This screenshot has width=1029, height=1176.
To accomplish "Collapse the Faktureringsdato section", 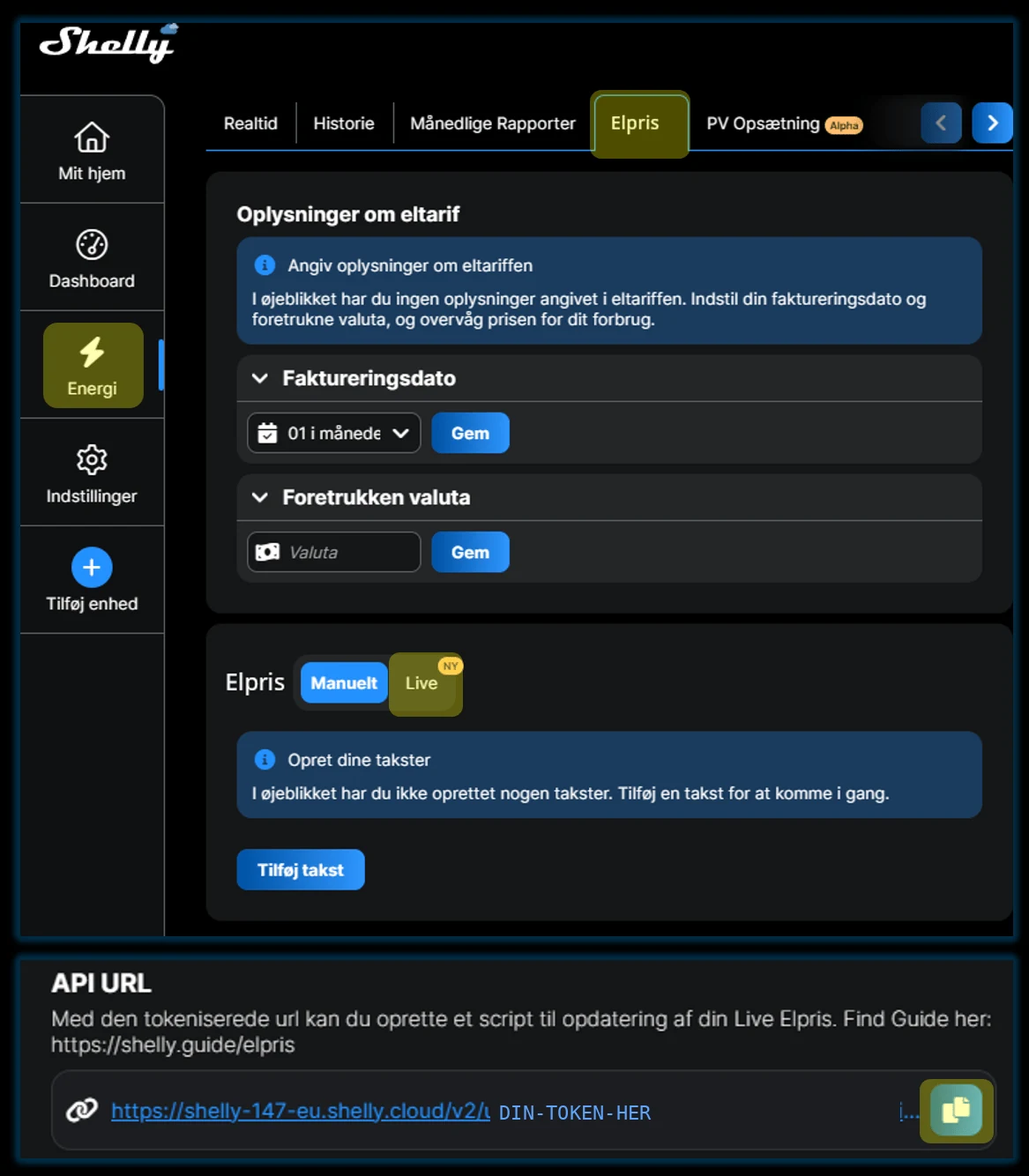I will pyautogui.click(x=259, y=378).
